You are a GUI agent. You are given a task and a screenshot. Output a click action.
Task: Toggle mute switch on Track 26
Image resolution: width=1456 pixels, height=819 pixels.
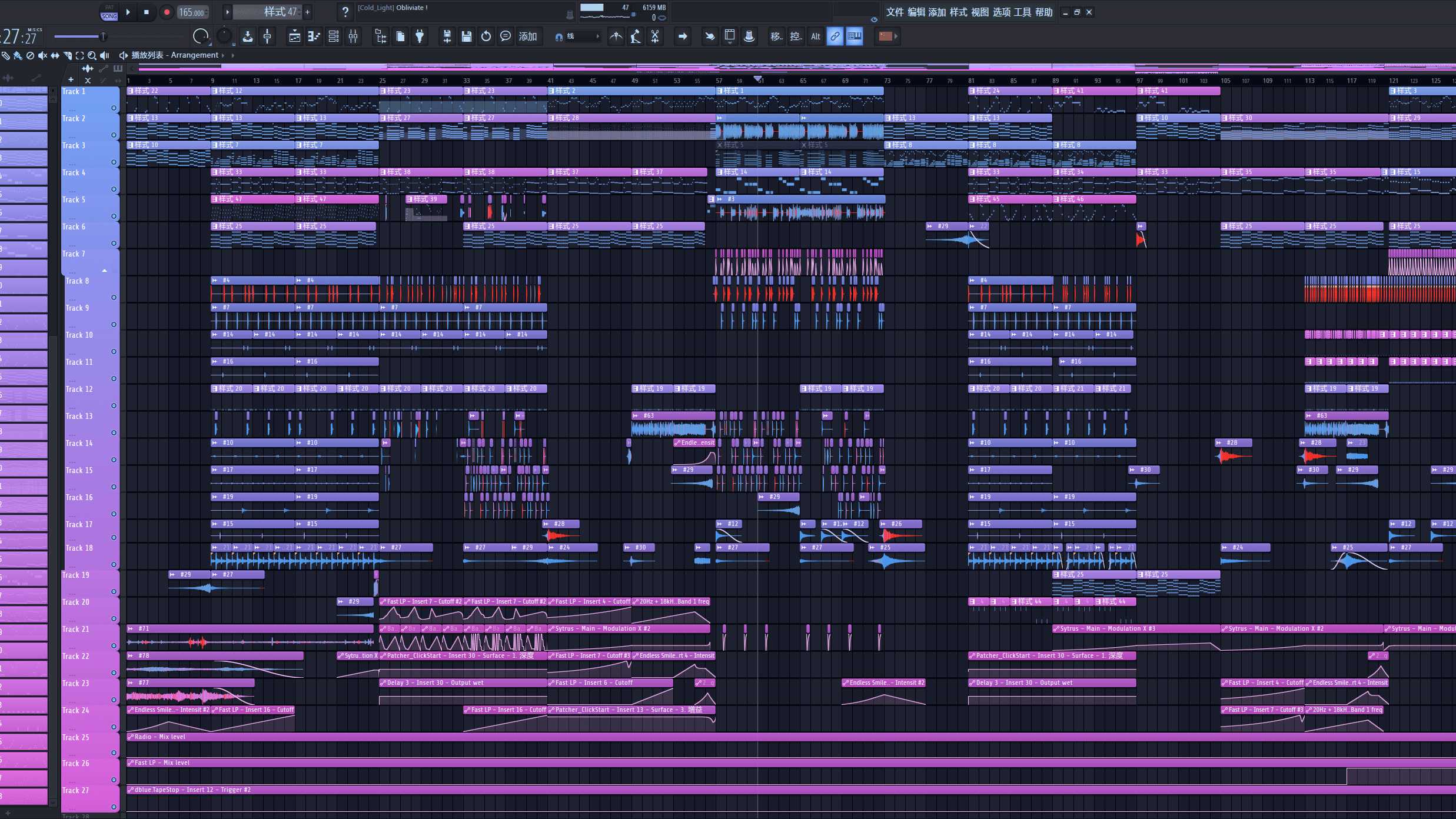coord(114,780)
